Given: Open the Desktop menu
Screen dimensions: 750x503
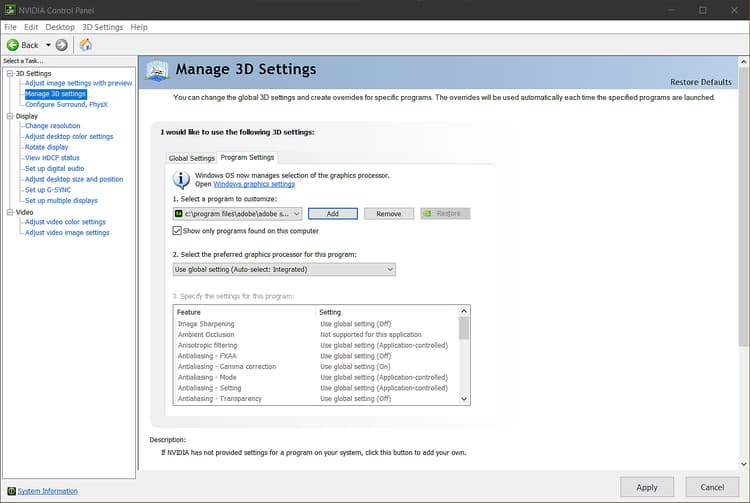Looking at the screenshot, I should (x=60, y=27).
